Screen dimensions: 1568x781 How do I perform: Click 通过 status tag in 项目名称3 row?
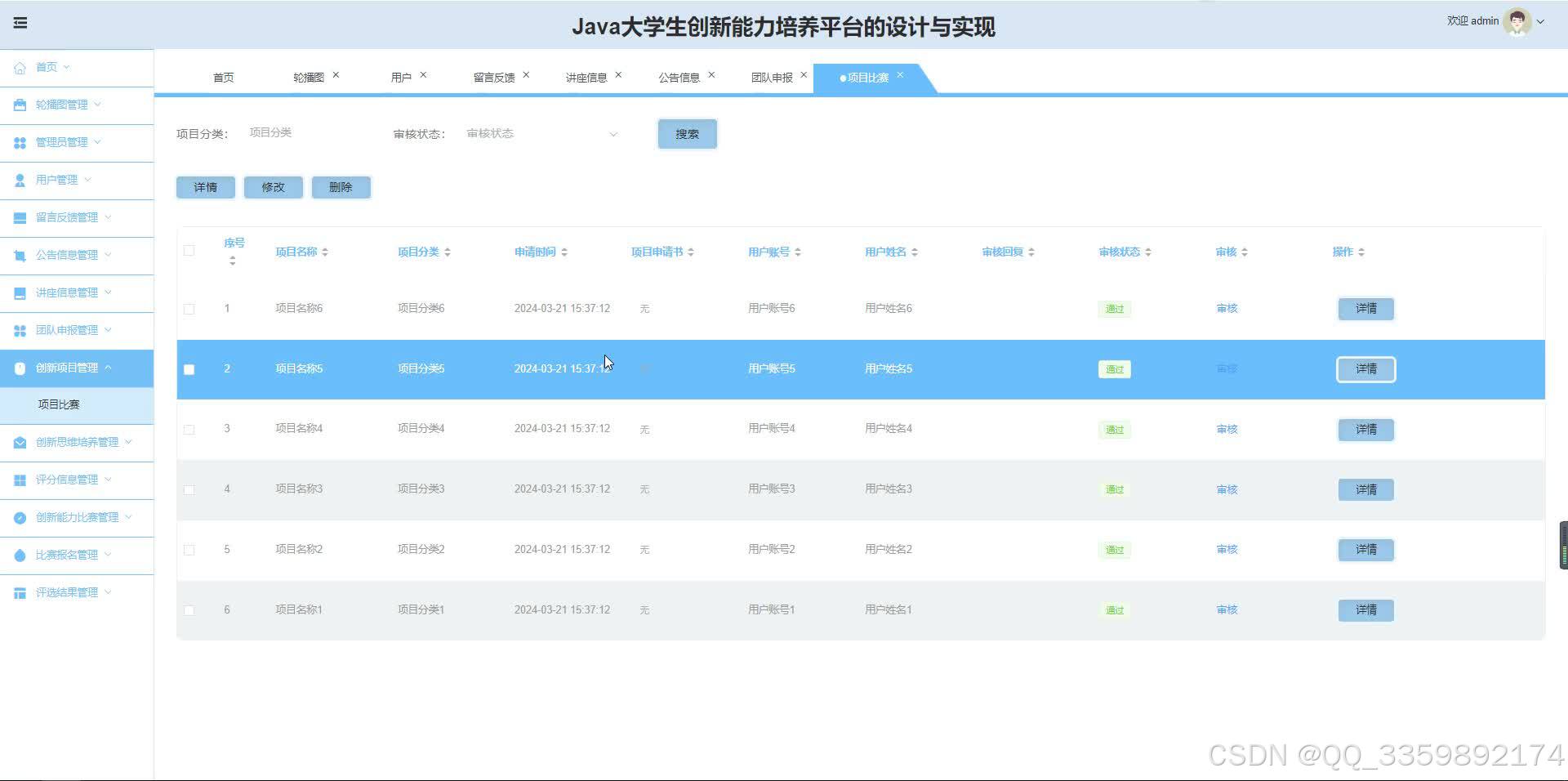tap(1115, 489)
